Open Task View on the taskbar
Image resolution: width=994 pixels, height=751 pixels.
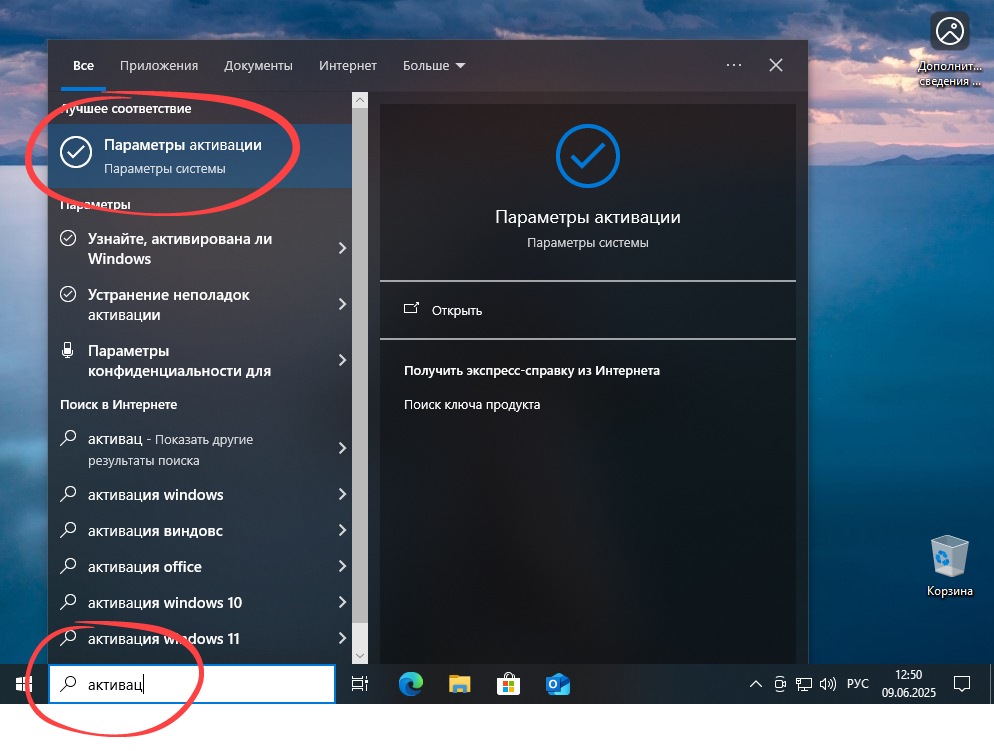click(x=358, y=684)
